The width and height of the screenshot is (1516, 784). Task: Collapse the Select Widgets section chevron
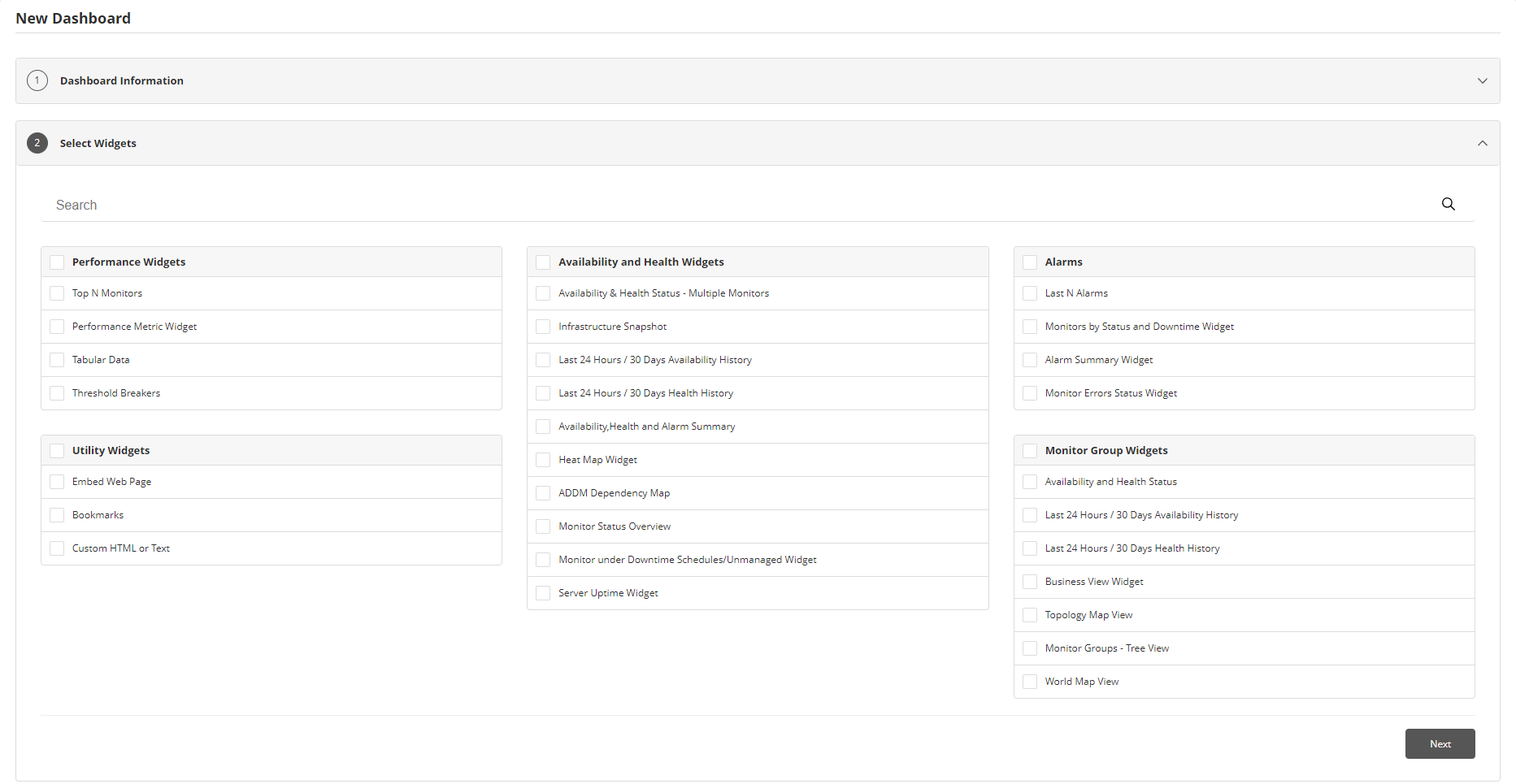coord(1482,143)
